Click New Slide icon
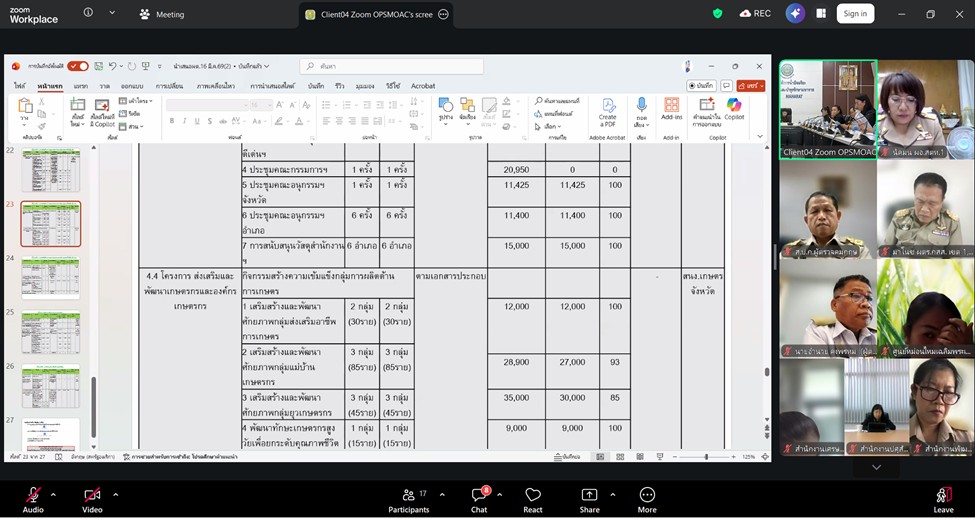Viewport: 975px width, 518px height. pos(78,105)
